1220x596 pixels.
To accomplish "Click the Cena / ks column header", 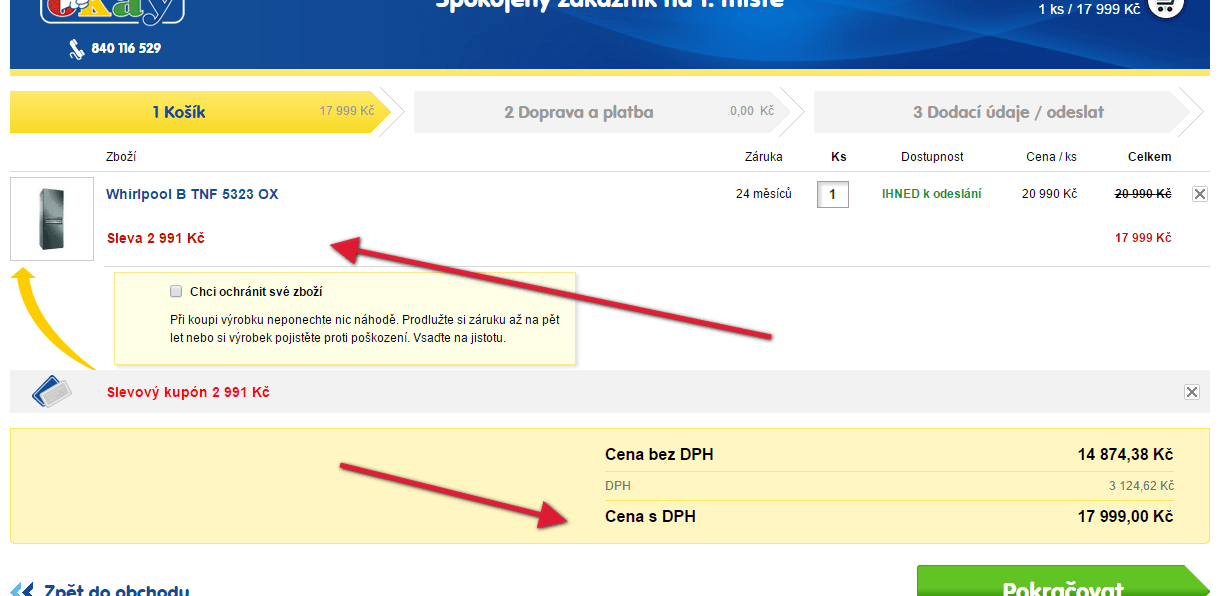I will coord(1052,157).
